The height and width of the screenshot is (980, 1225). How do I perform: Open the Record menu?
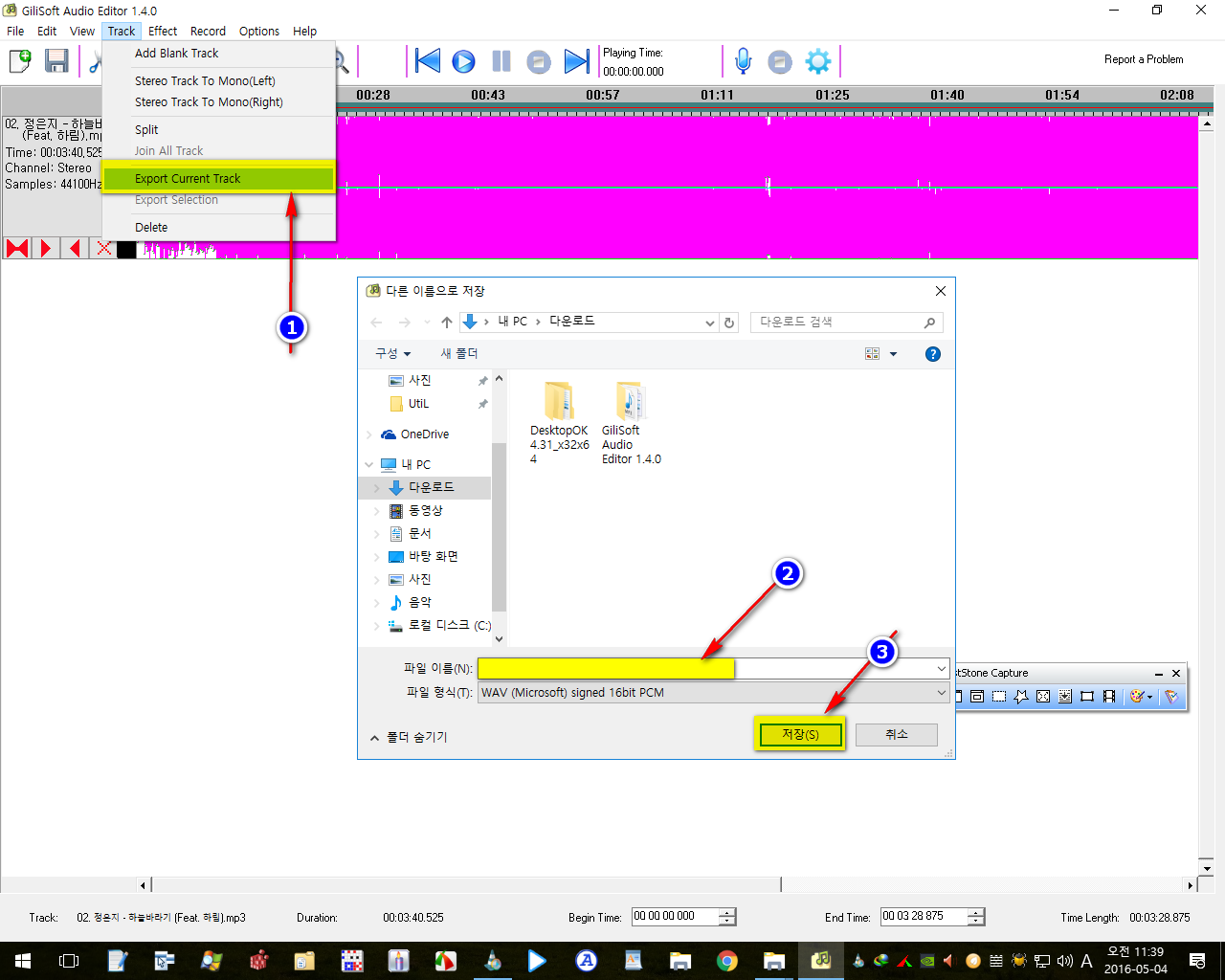208,31
